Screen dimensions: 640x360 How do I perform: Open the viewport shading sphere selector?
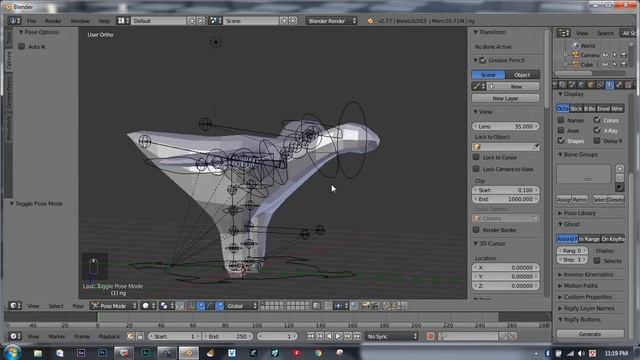pyautogui.click(x=147, y=305)
